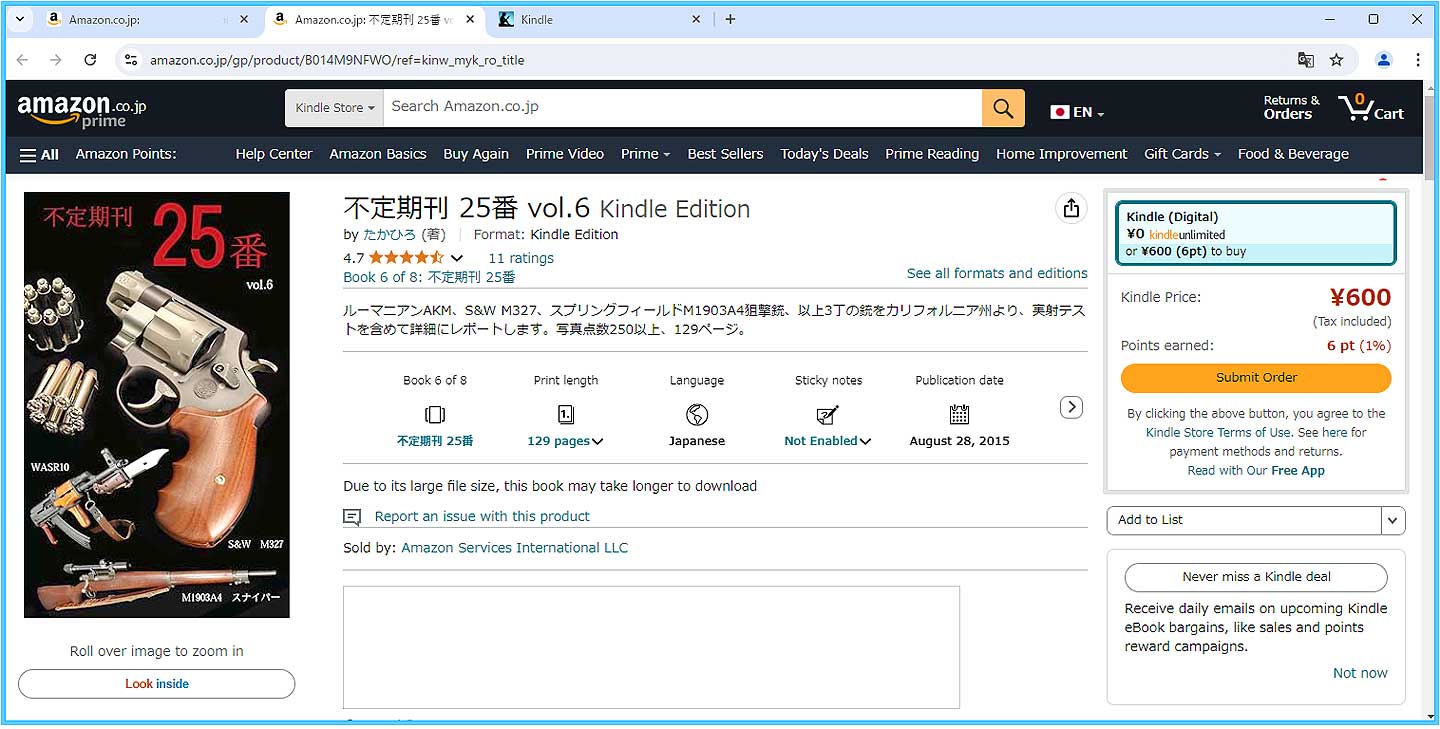Expand the Sticky notes Not Enabled popup
Screen dimensions: 1440x729
(827, 441)
